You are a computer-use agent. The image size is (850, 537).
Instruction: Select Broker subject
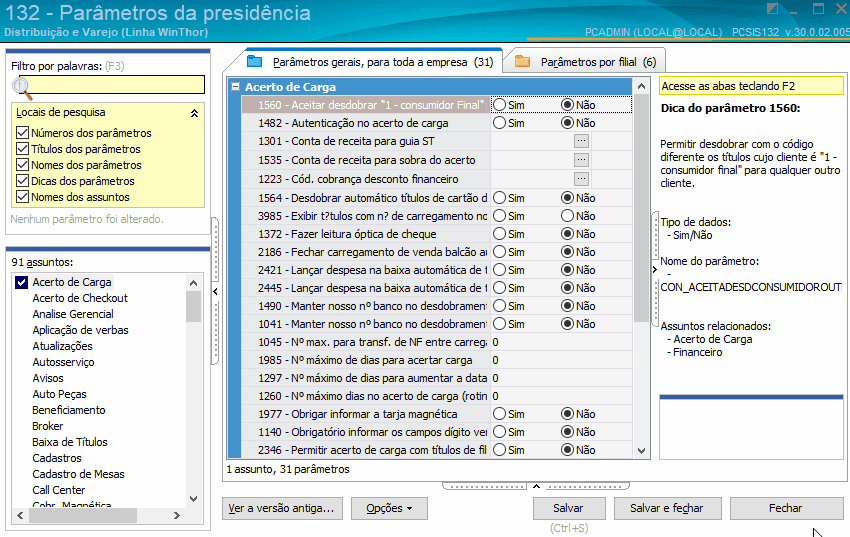47,426
